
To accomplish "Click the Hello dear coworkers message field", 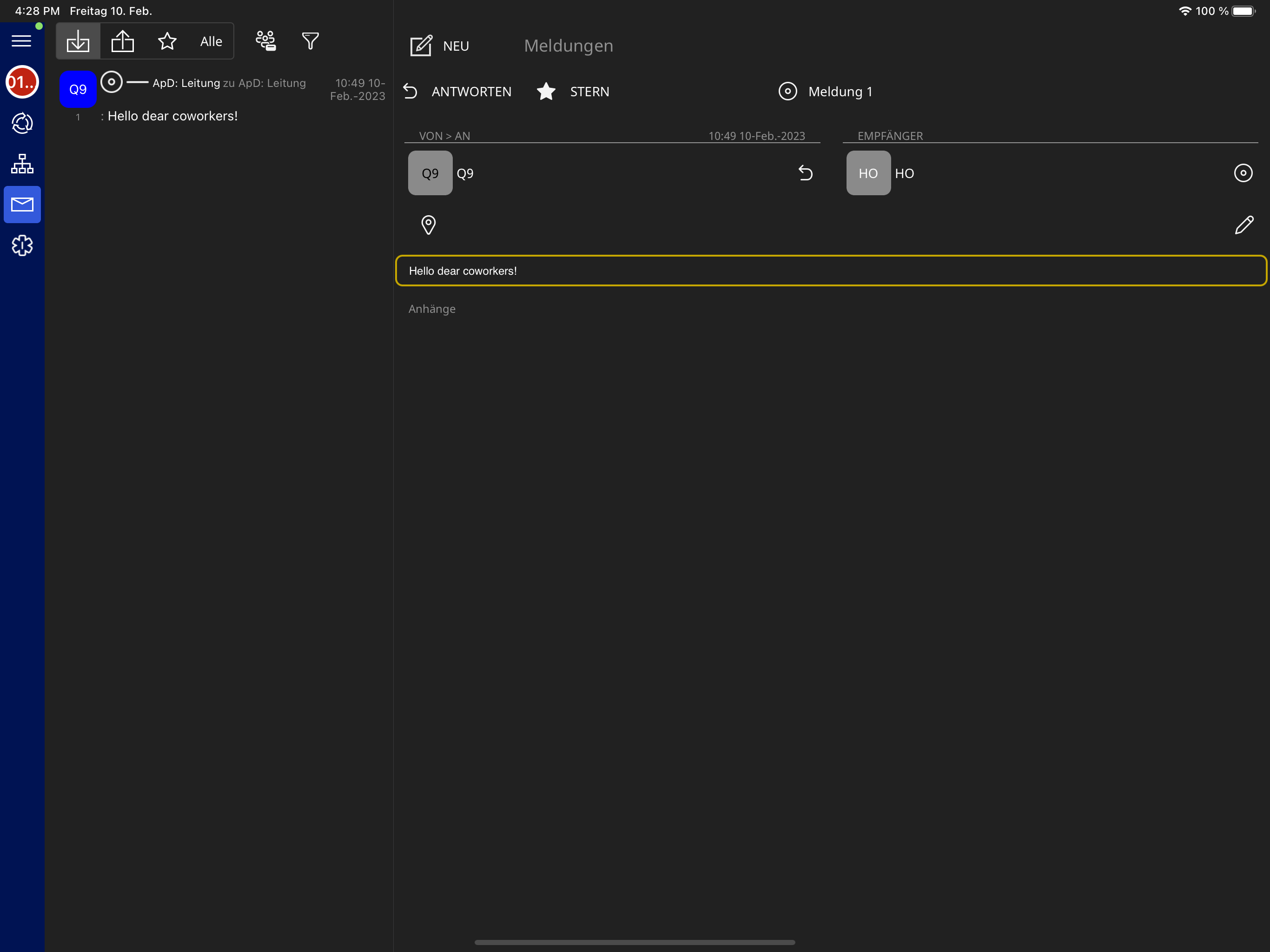I will pyautogui.click(x=831, y=271).
